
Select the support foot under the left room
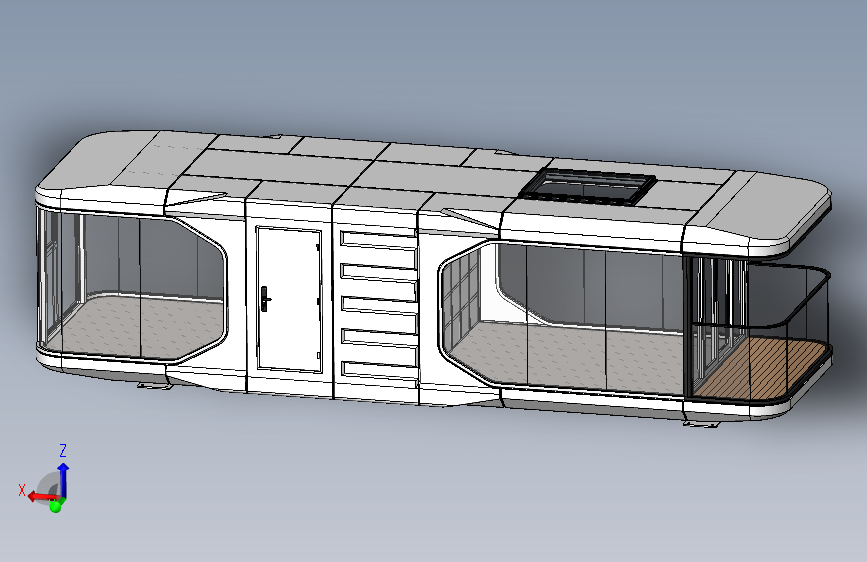point(154,385)
